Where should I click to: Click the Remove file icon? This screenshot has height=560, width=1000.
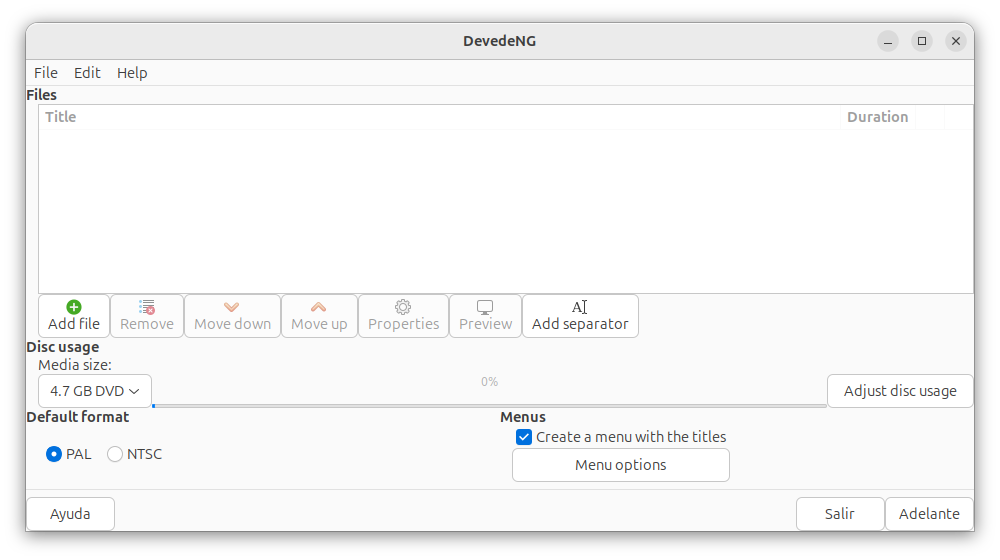pyautogui.click(x=147, y=307)
